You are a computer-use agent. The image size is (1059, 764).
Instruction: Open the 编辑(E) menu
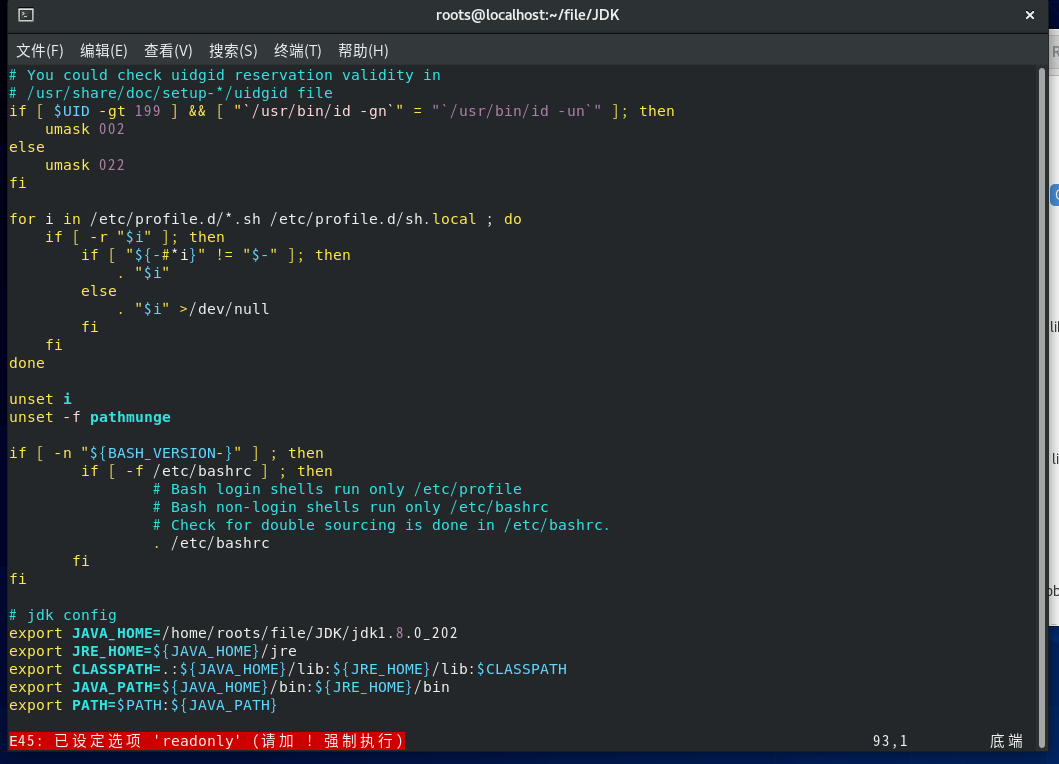coord(103,50)
